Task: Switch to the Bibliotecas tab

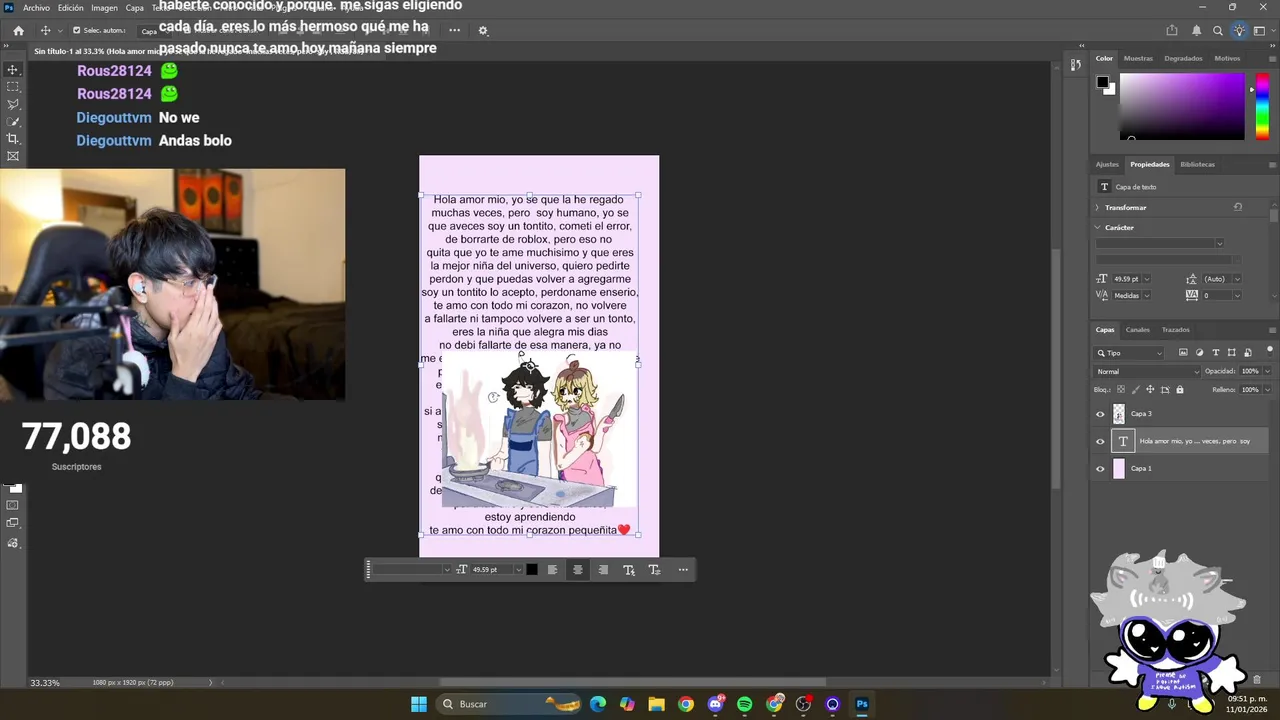Action: pyautogui.click(x=1198, y=164)
